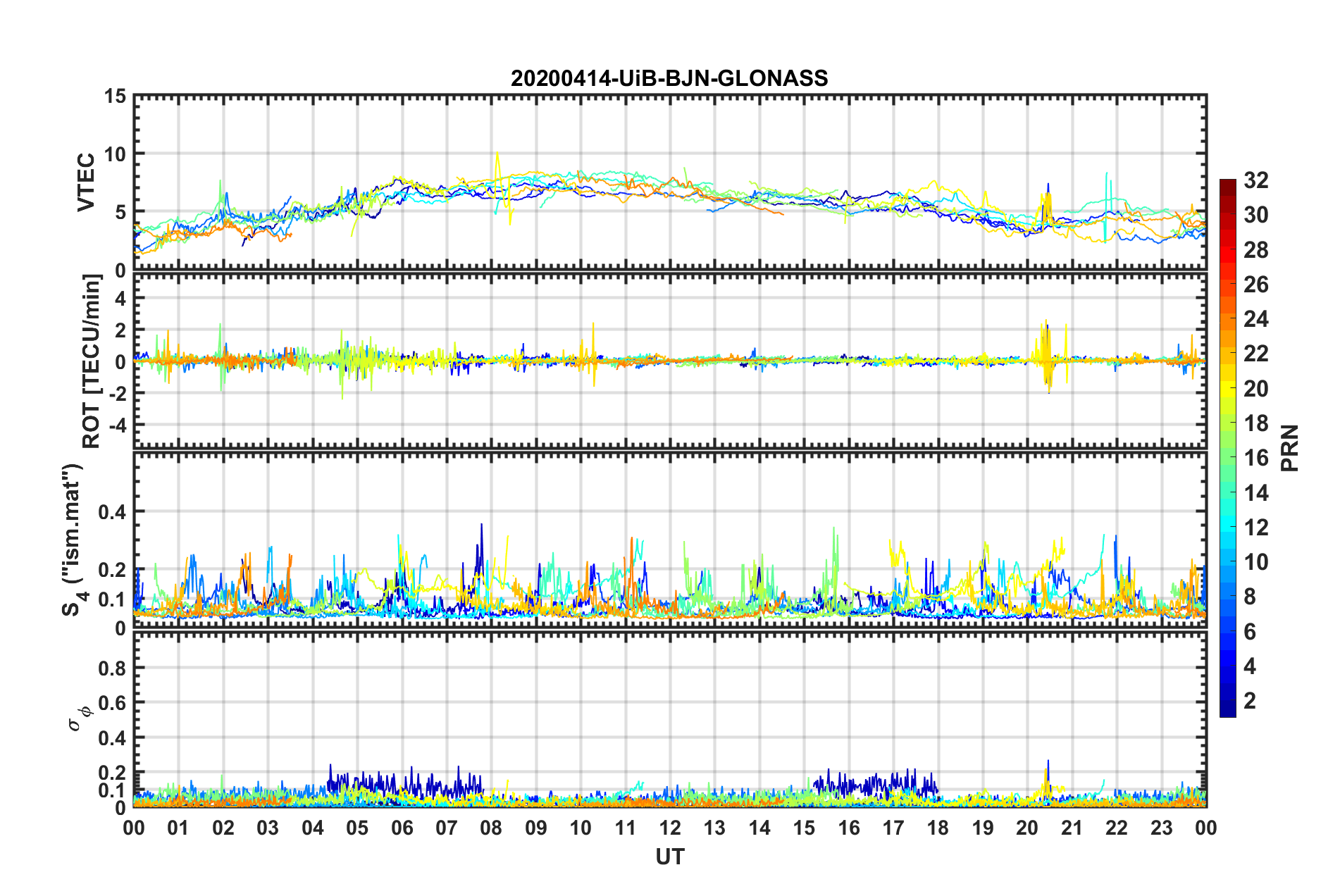Screen dimensions: 1340x896
Task: Click the colorbar tick label 20
Action: [x=1255, y=388]
